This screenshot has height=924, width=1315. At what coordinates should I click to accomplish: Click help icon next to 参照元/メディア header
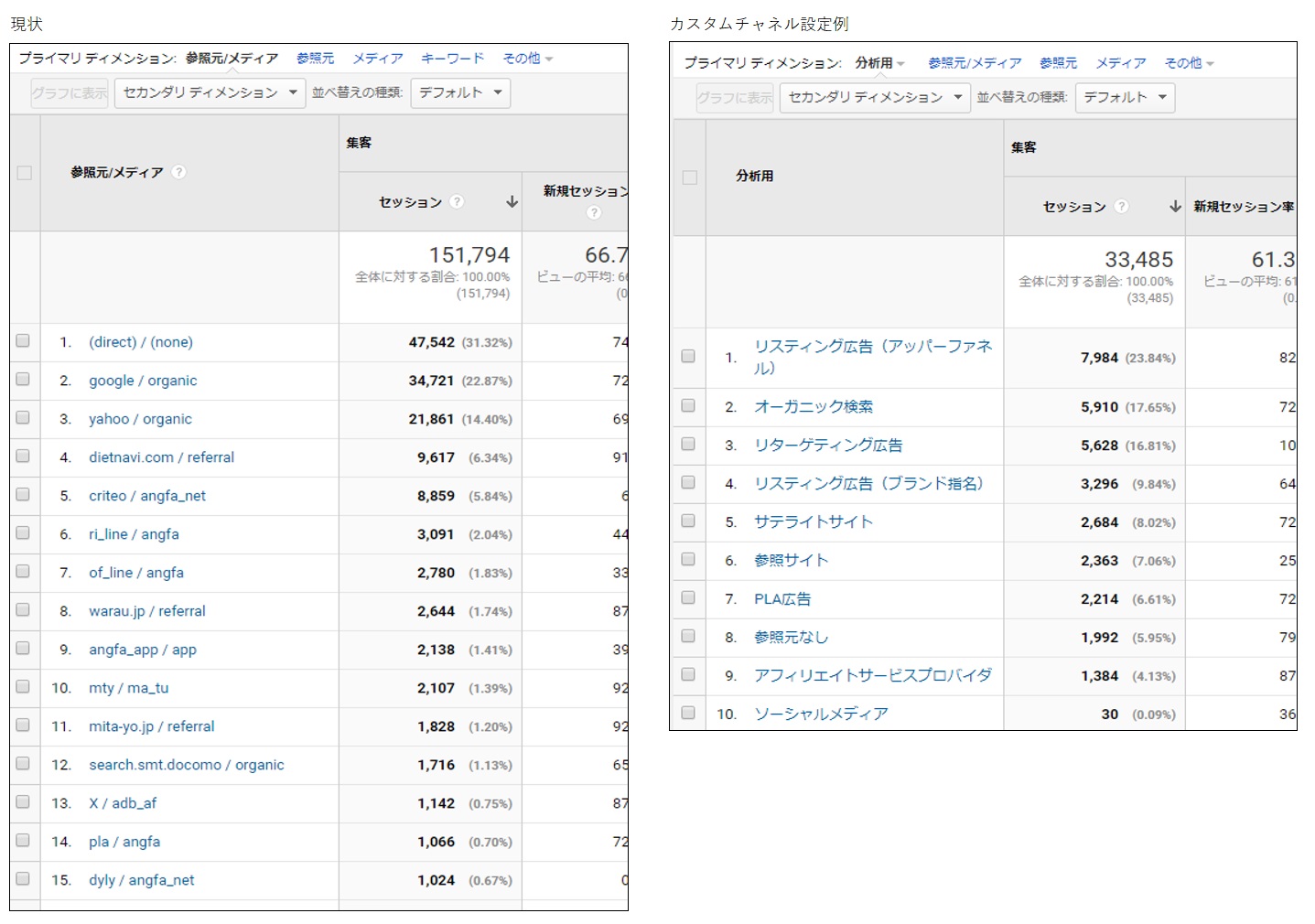tap(179, 172)
